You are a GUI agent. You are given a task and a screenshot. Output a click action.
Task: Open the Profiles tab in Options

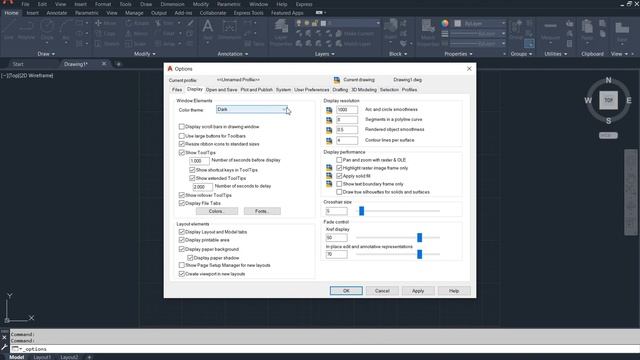point(409,89)
